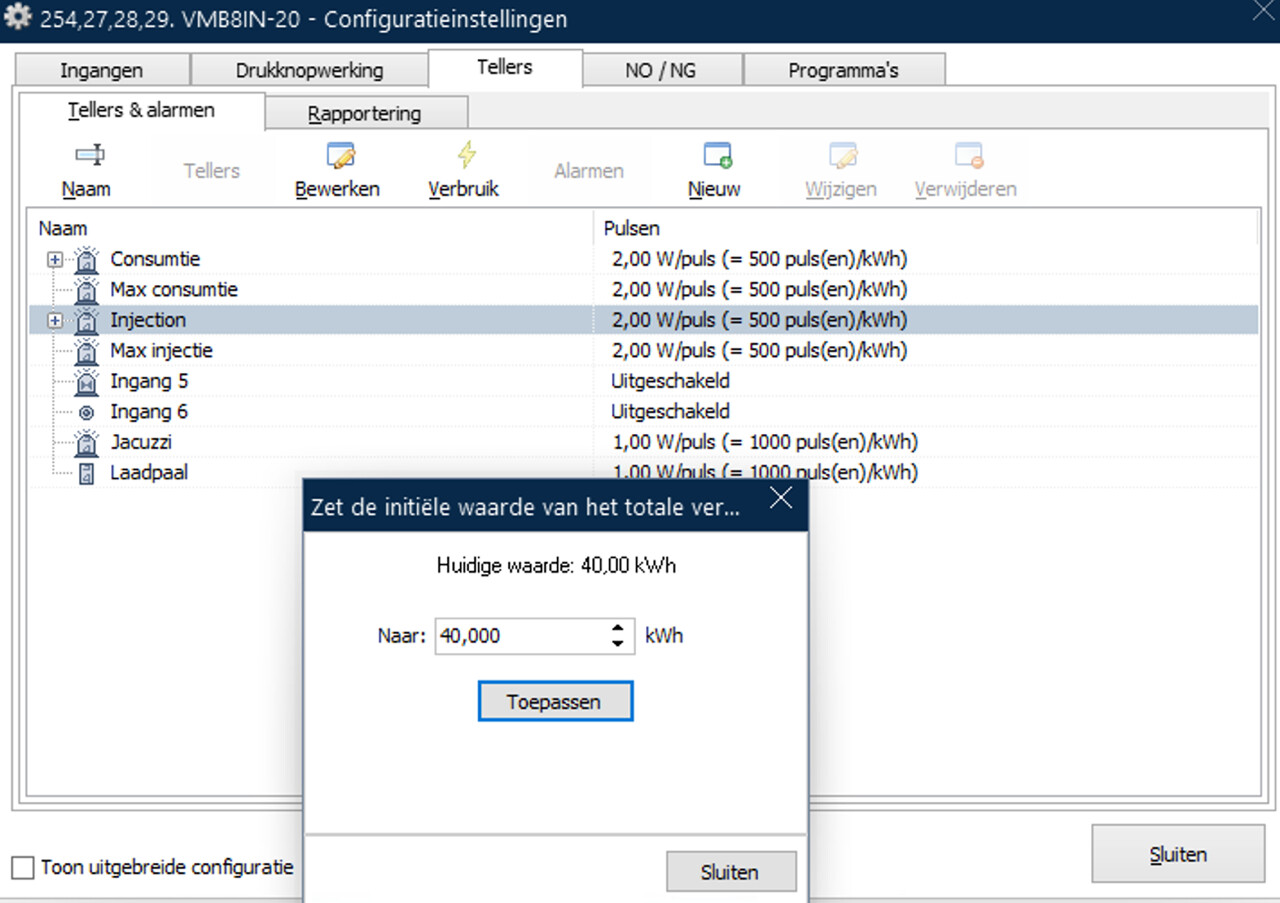Open the Rapportering sub-tab
Image resolution: width=1280 pixels, height=903 pixels.
[x=364, y=114]
